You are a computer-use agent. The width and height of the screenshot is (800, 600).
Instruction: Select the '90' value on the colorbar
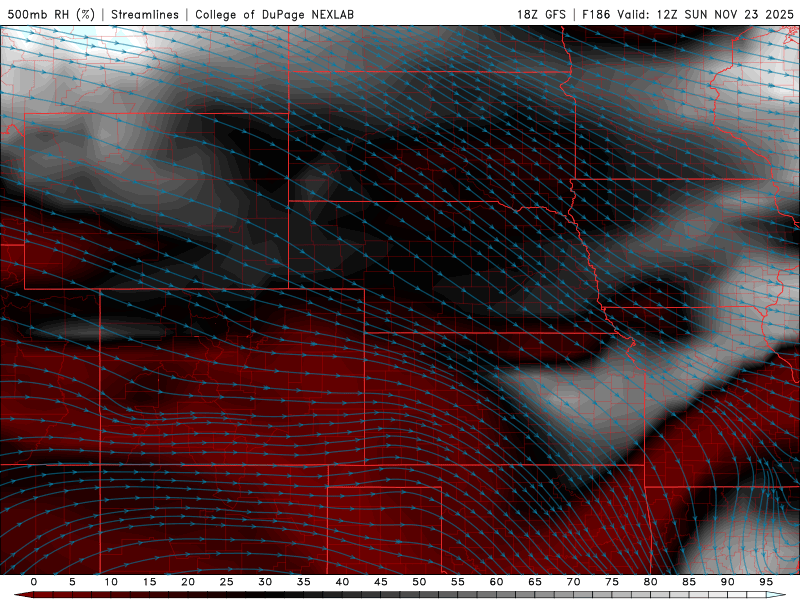tap(728, 582)
